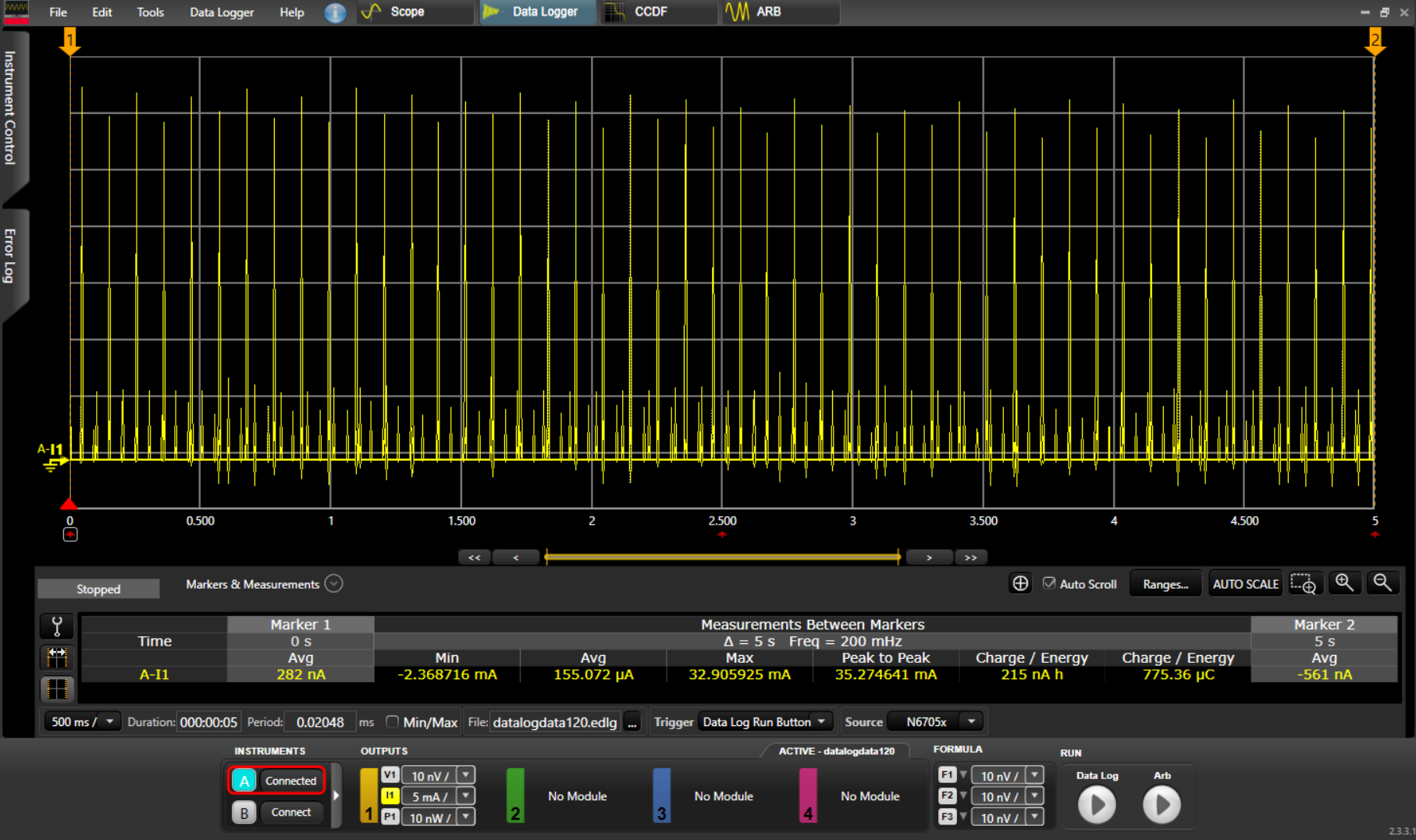Open the 500 ms / time-base dropdown
This screenshot has width=1416, height=840.
coord(82,722)
